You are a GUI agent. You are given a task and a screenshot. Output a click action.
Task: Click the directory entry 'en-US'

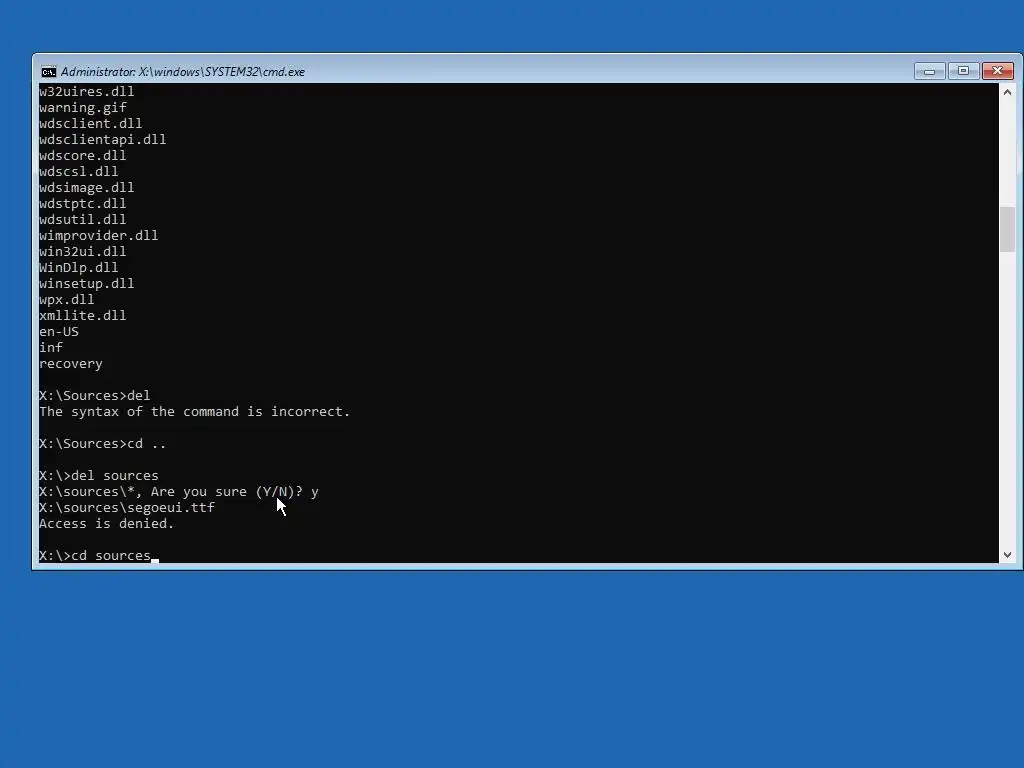(59, 332)
